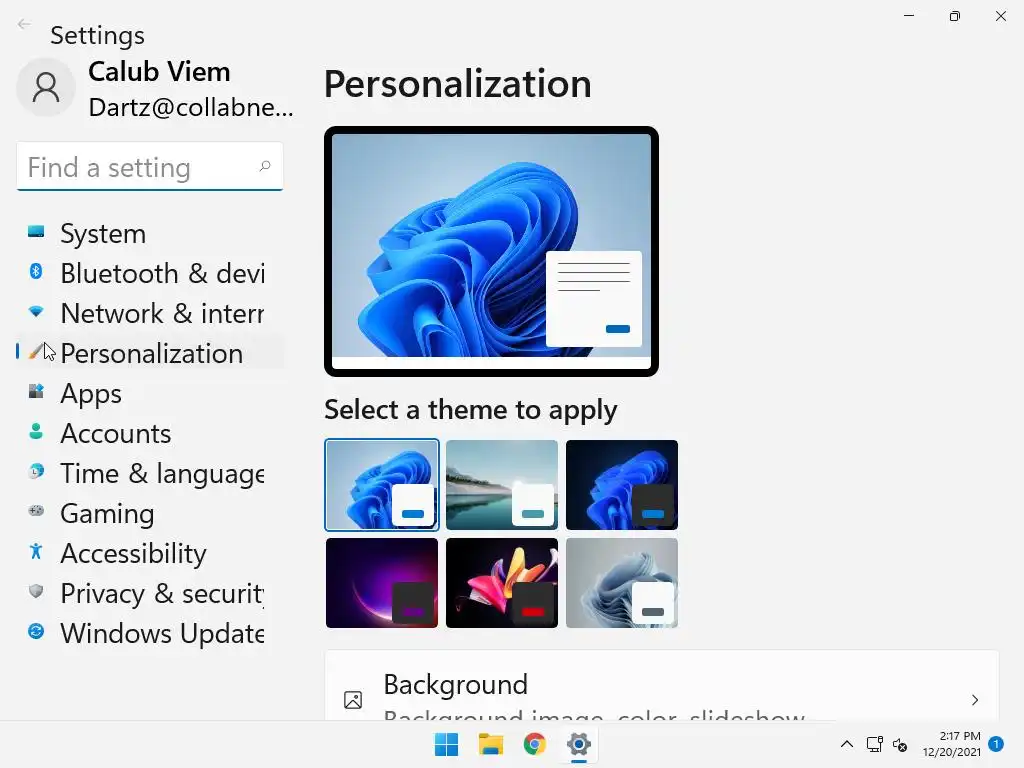
Task: Open the Background settings row
Action: (662, 686)
